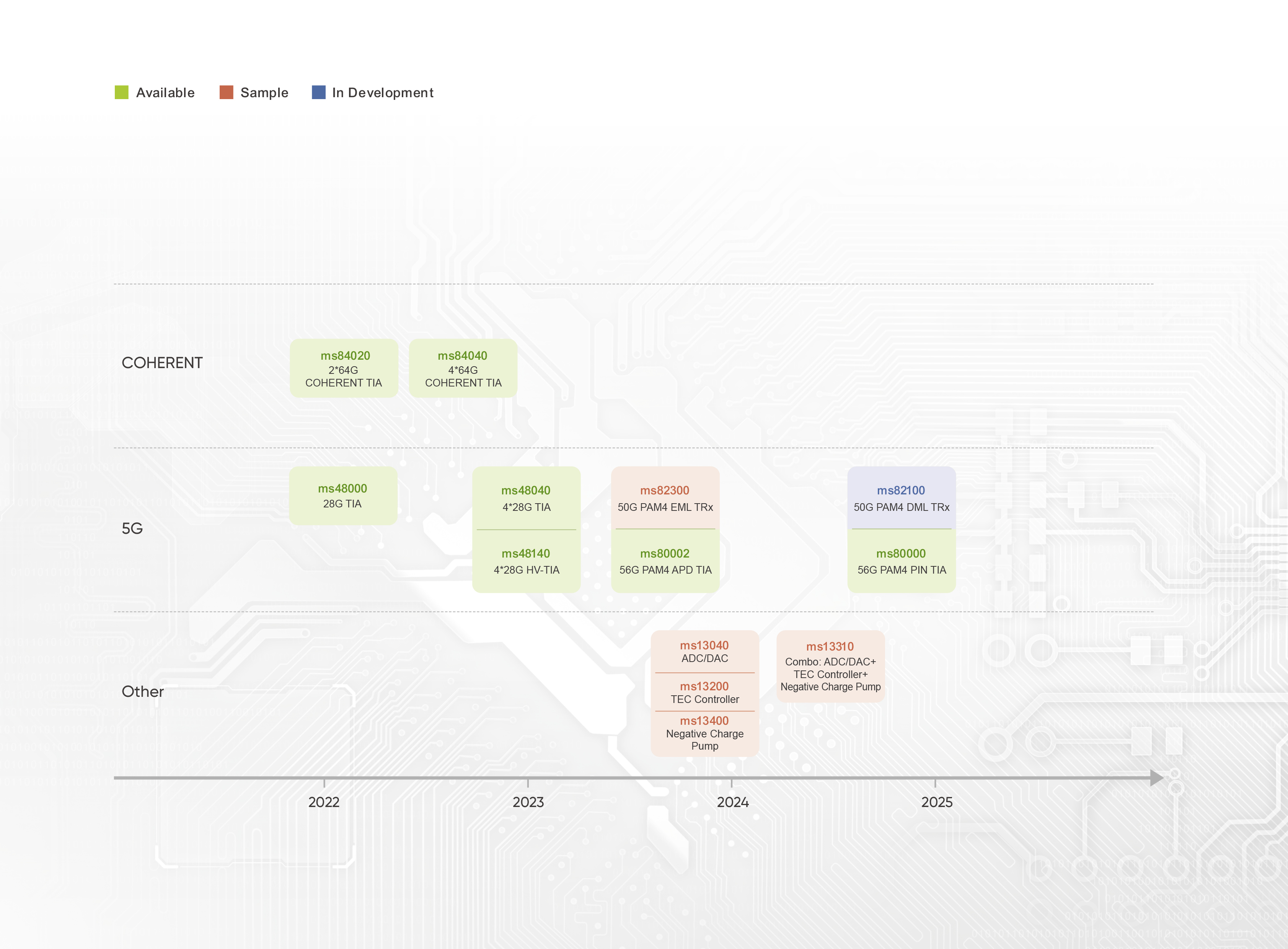Click the ms48140 4*28G HV-TIA entry
This screenshot has width=1288, height=949.
coord(526,561)
